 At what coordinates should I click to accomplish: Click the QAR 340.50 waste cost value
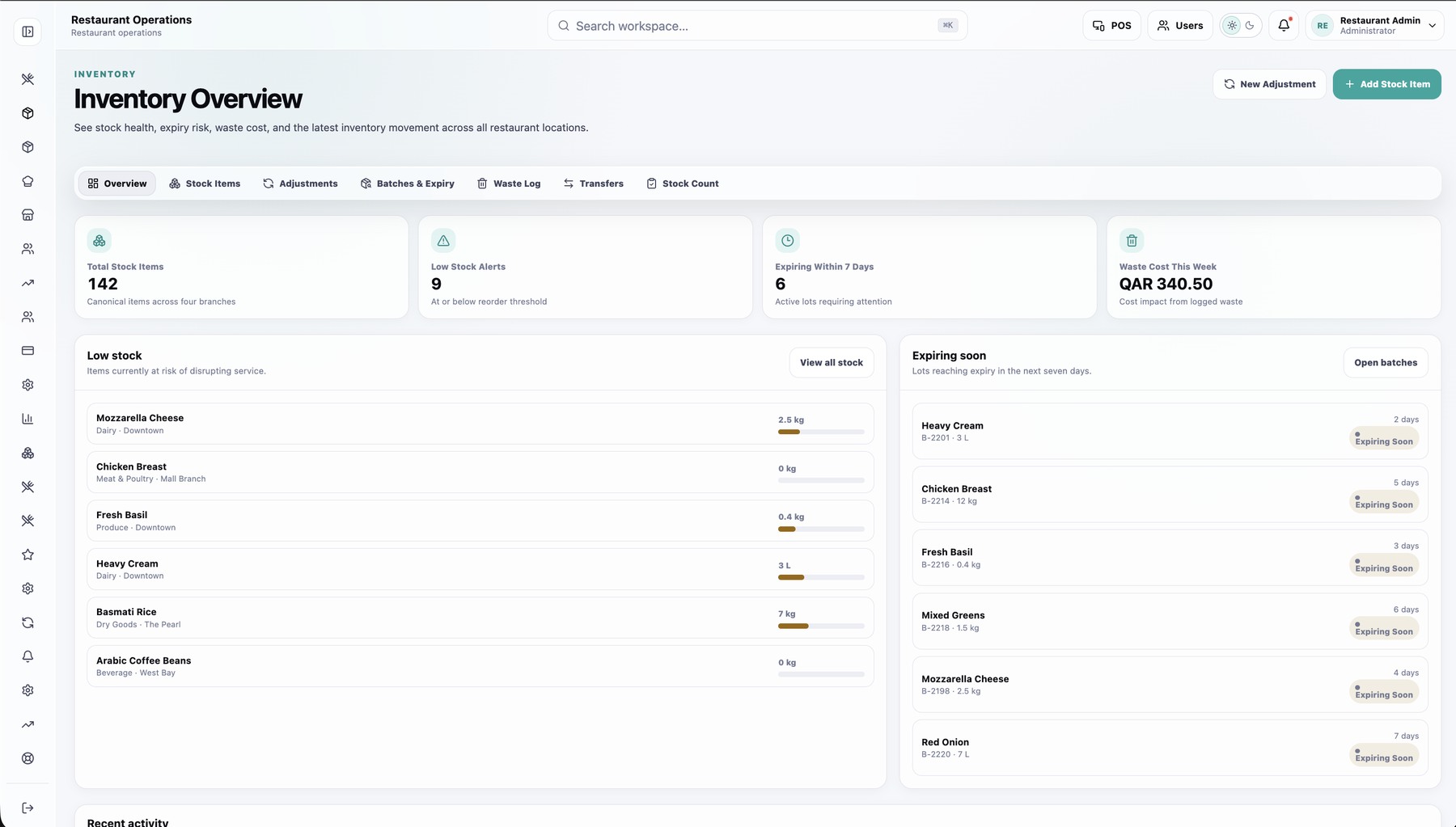1166,284
